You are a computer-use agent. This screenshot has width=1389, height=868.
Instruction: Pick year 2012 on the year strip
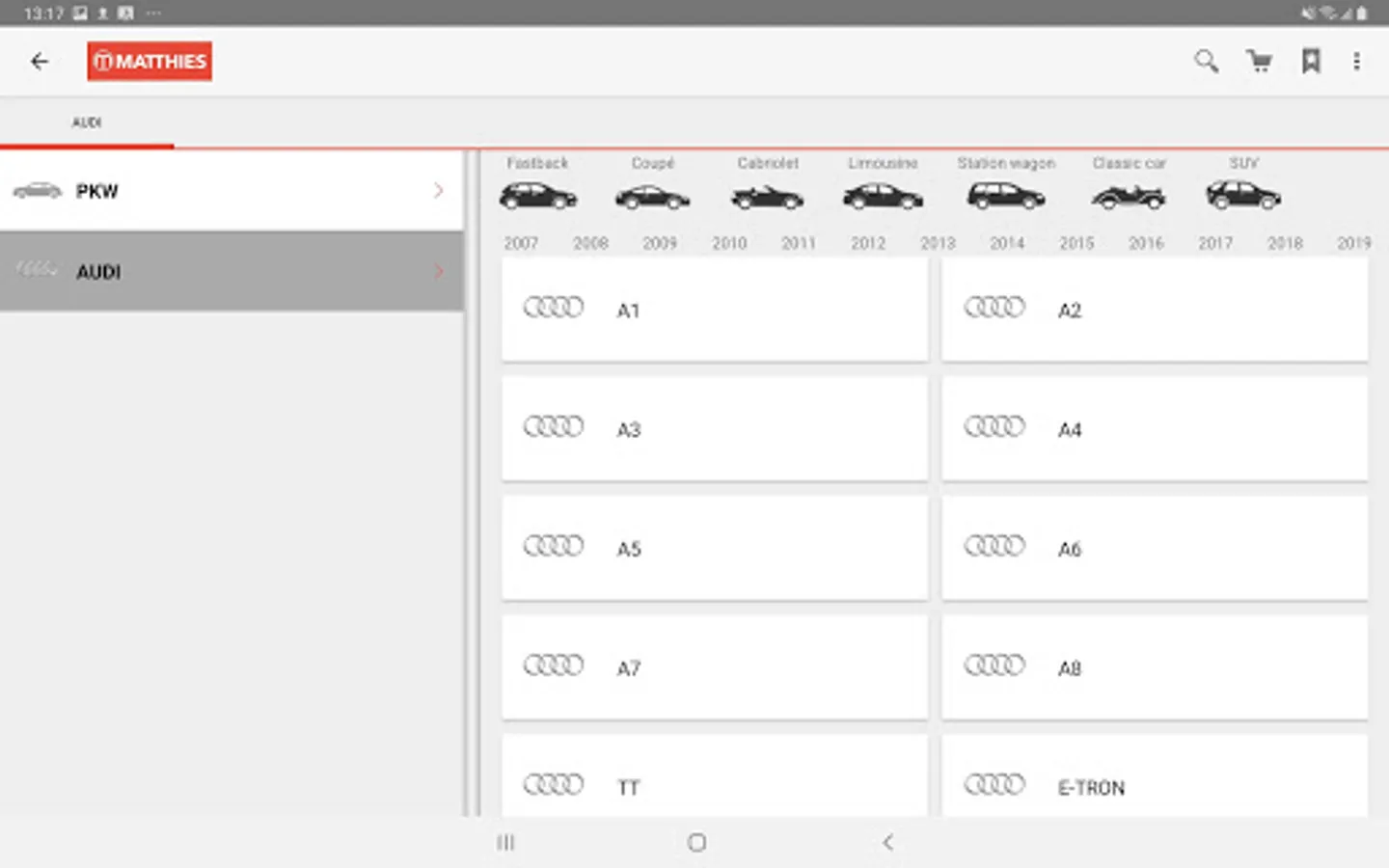[868, 243]
